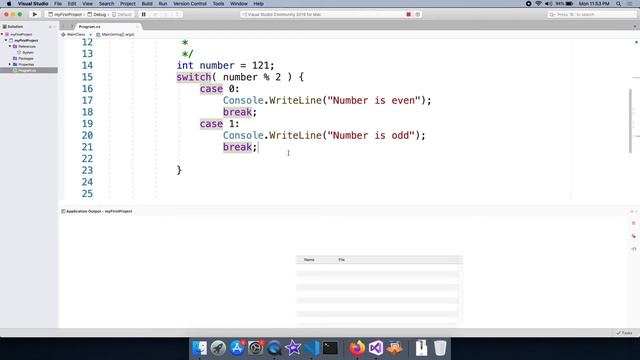Click the Name column header
The image size is (640, 360).
pyautogui.click(x=309, y=260)
